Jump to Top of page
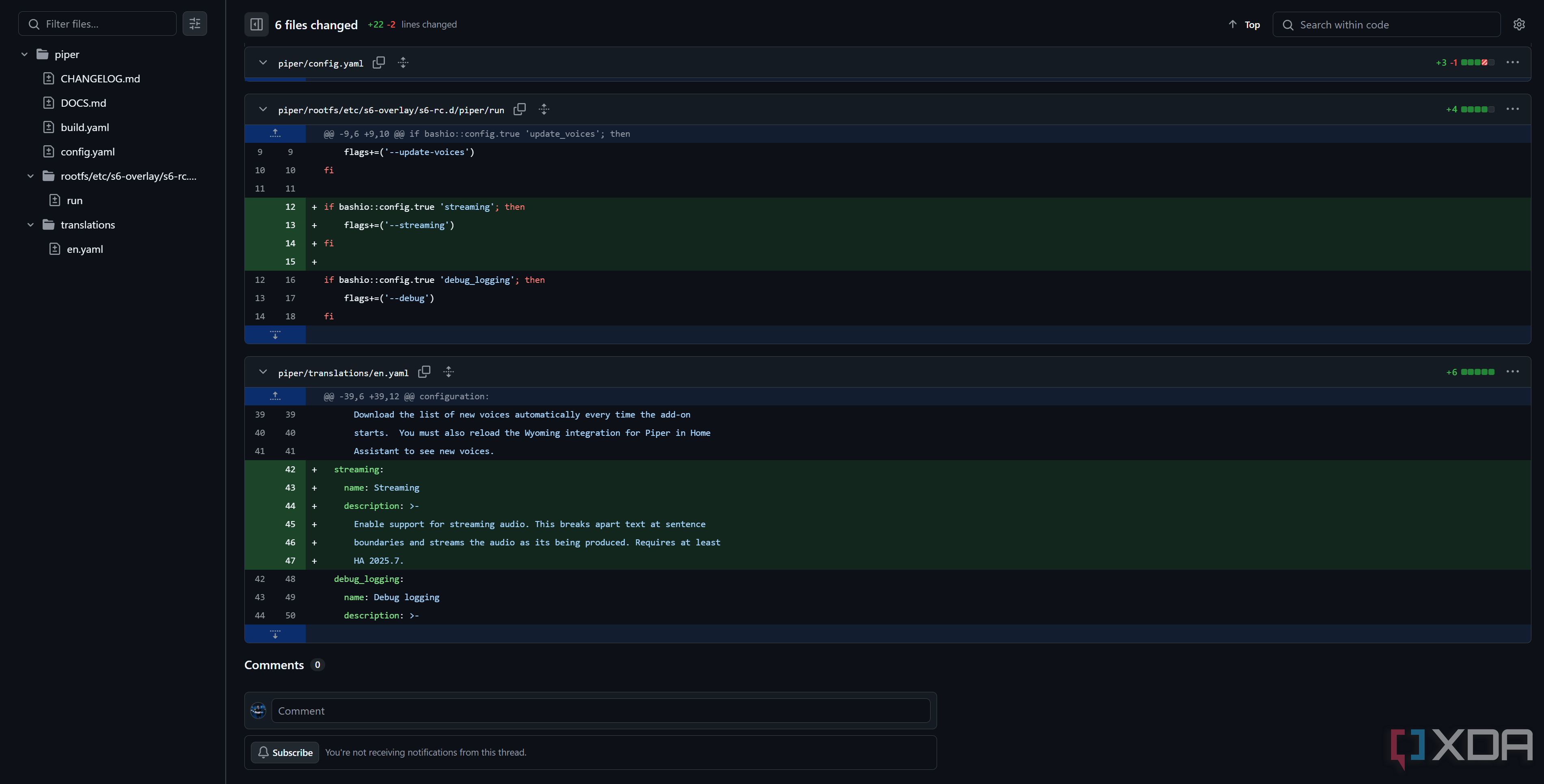1544x784 pixels. click(x=1244, y=25)
